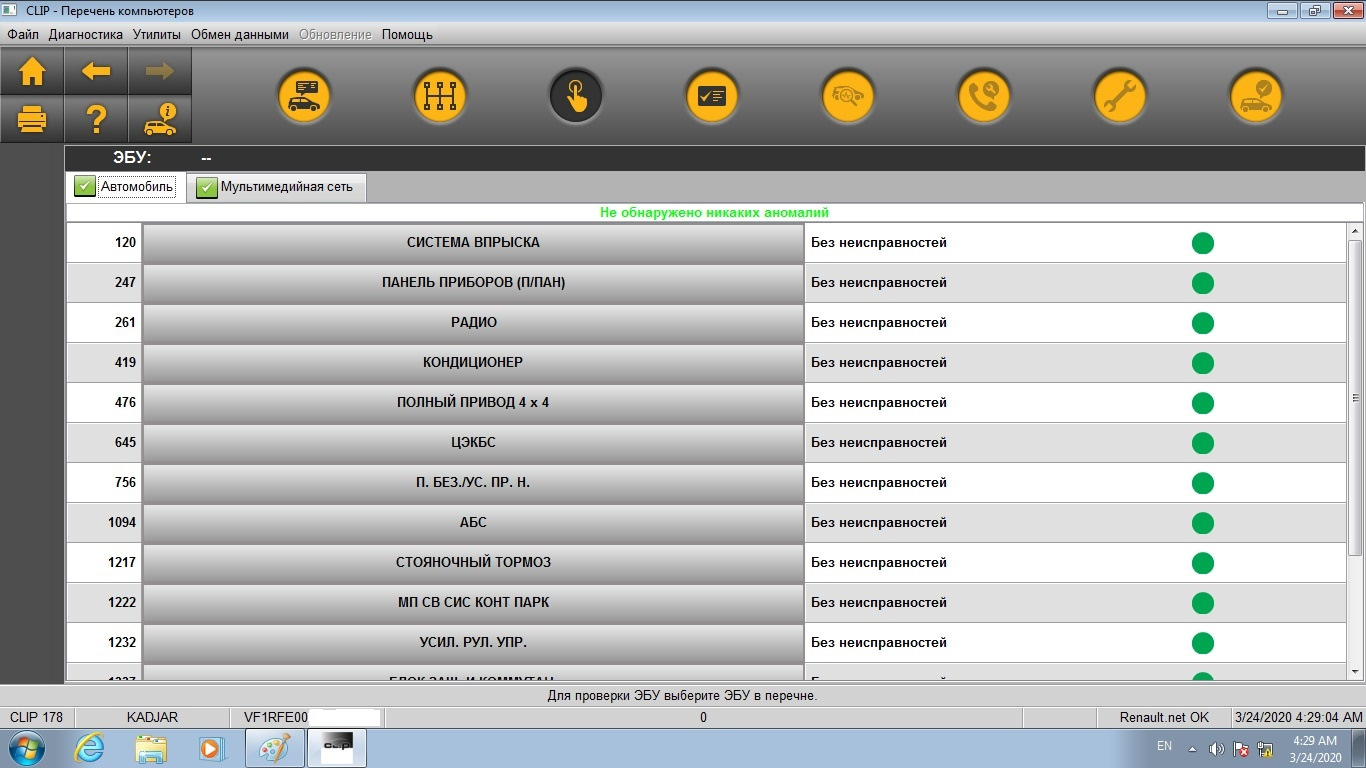Click row number 476
The image size is (1366, 768).
125,403
